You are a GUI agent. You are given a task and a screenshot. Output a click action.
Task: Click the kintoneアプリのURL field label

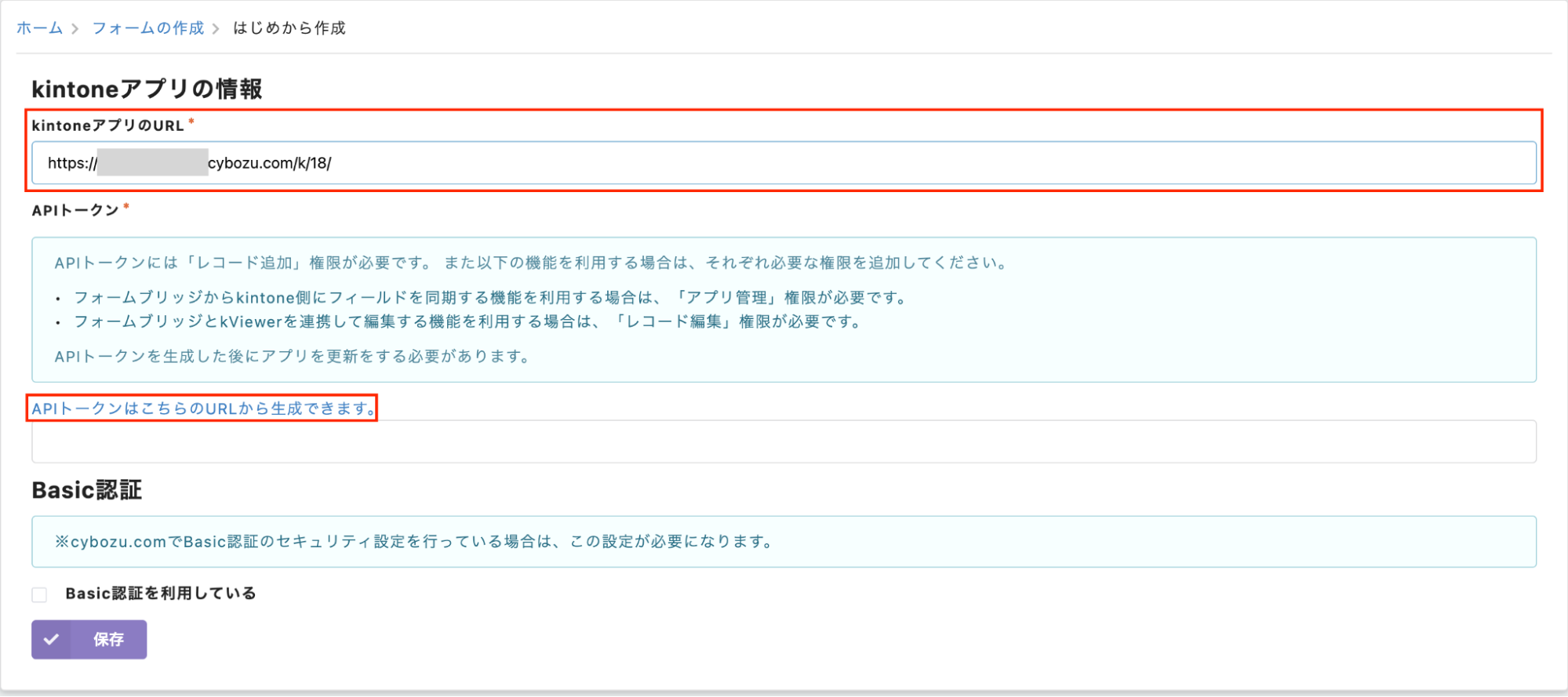point(107,125)
